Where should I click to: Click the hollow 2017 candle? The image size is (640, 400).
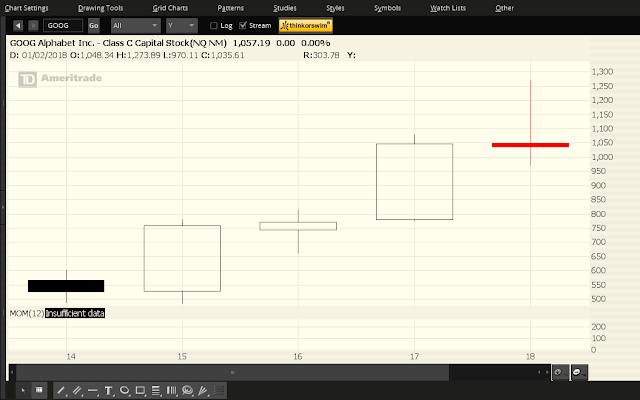(414, 182)
